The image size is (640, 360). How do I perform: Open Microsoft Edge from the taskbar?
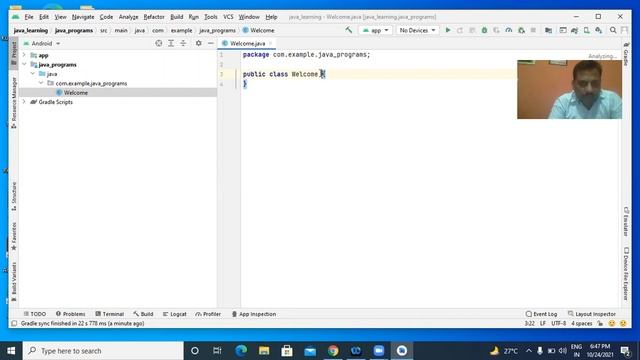click(x=241, y=351)
